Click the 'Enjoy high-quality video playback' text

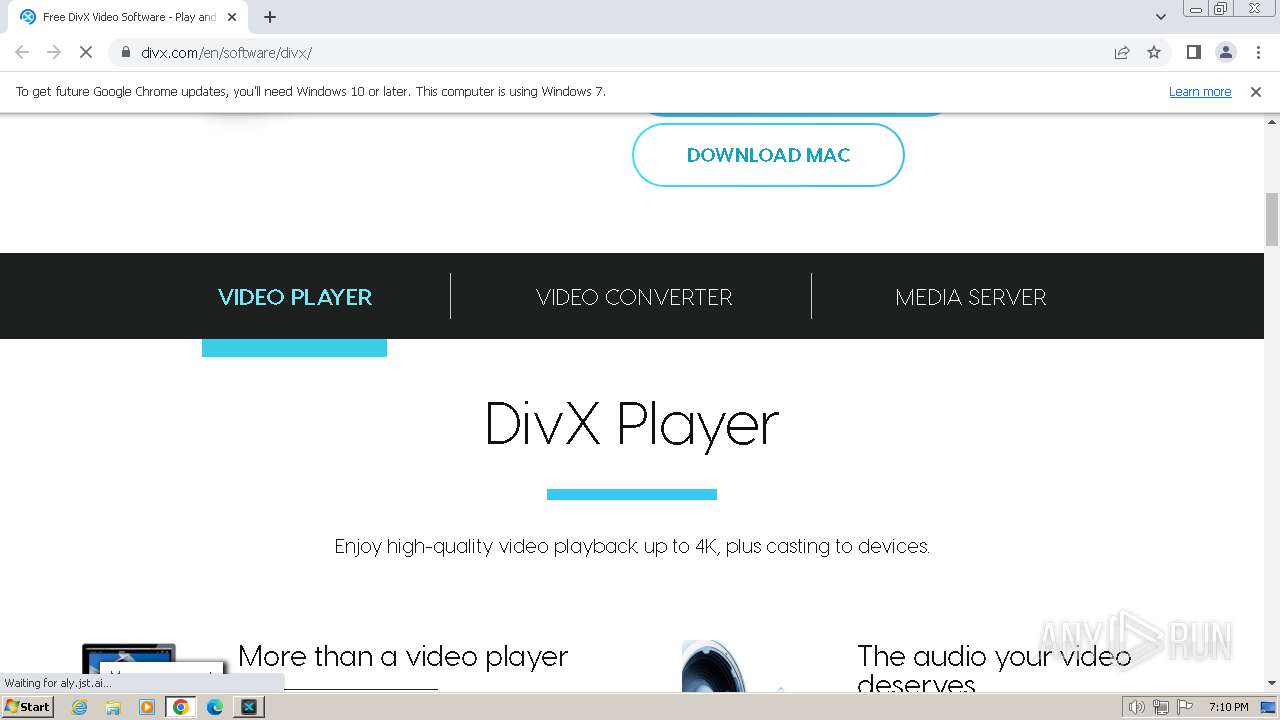tap(632, 546)
